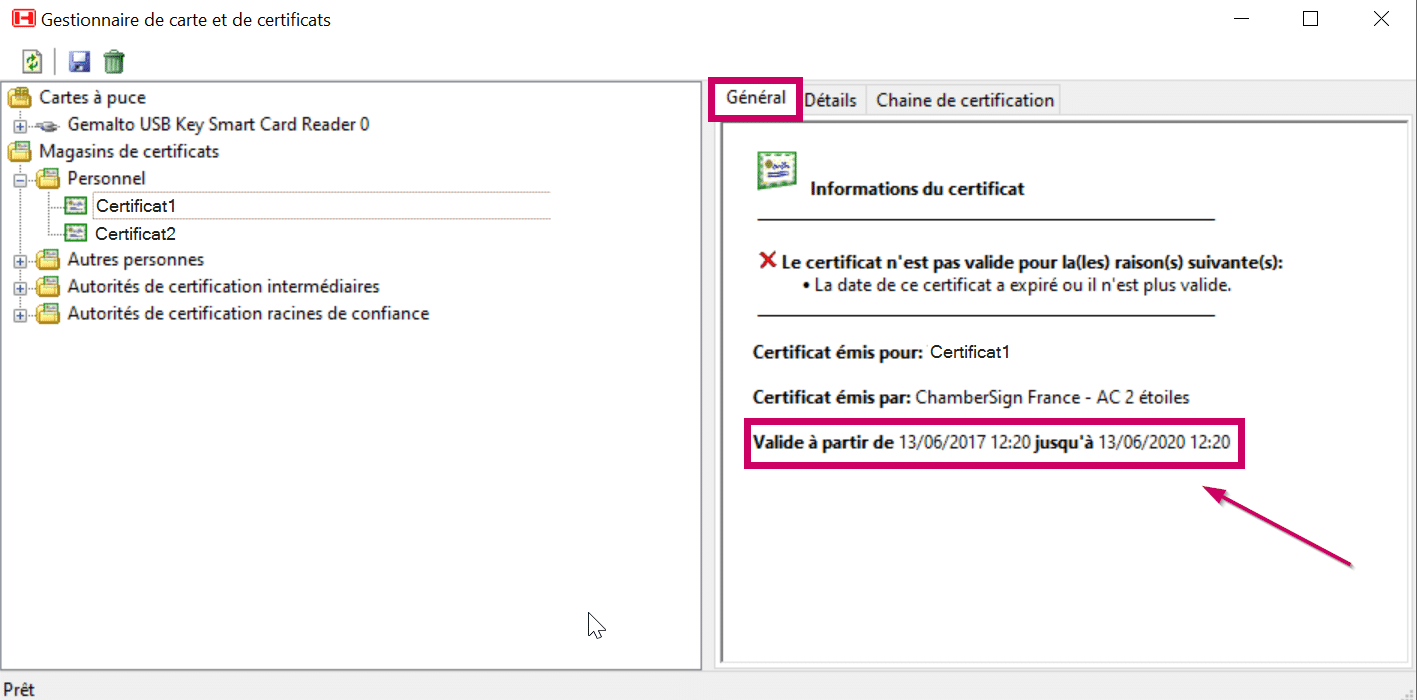Expand Autorités de certification racines de confiance
Image resolution: width=1417 pixels, height=700 pixels.
point(20,315)
